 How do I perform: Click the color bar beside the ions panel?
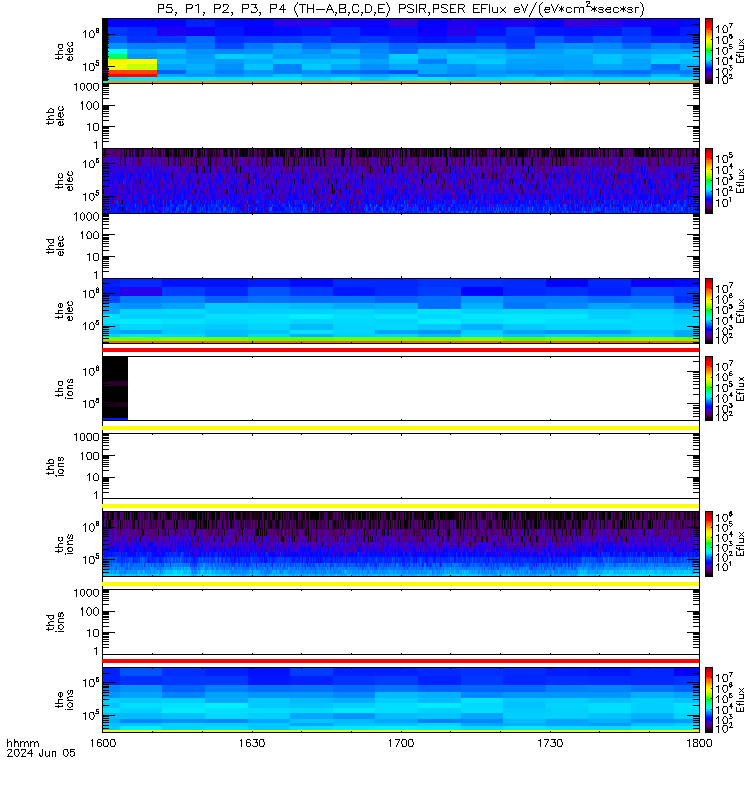[709, 699]
